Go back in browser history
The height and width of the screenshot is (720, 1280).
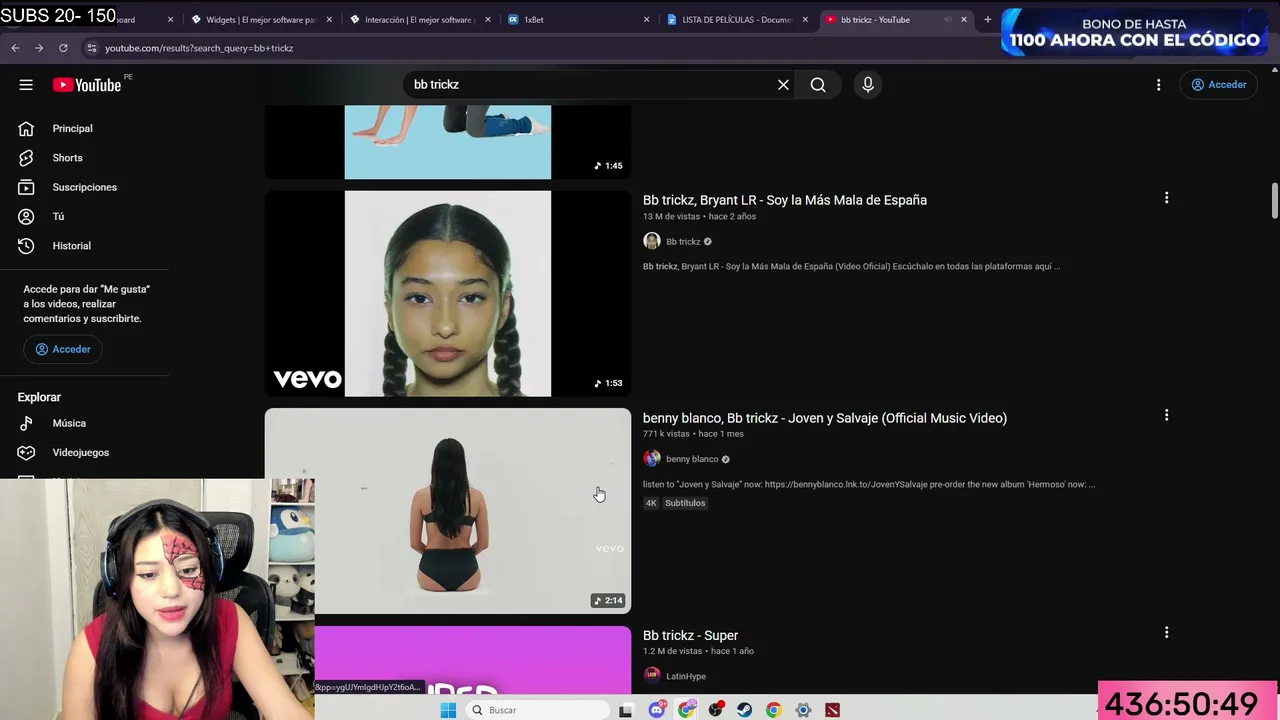15,48
